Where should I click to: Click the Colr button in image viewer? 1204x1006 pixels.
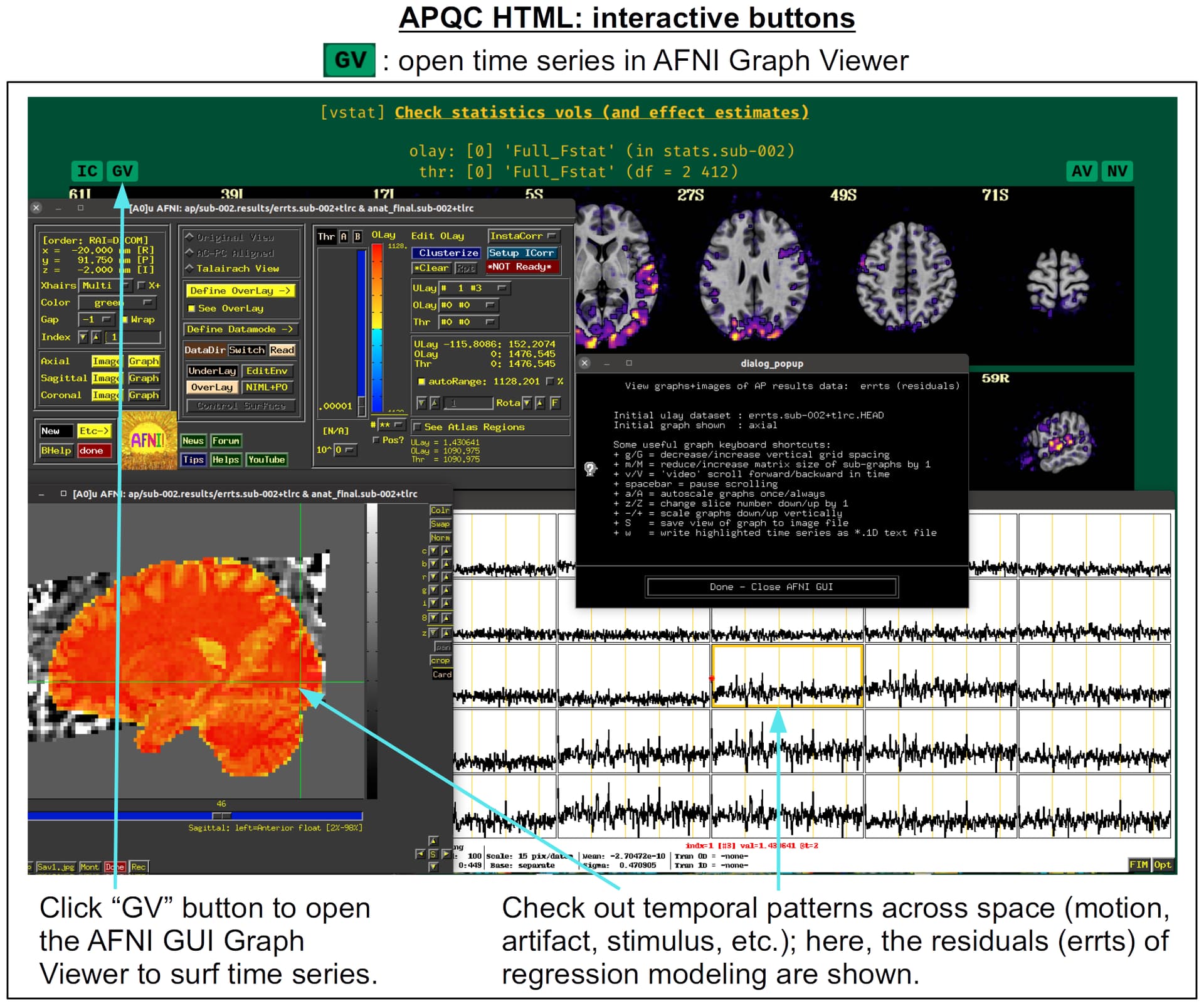coord(440,511)
